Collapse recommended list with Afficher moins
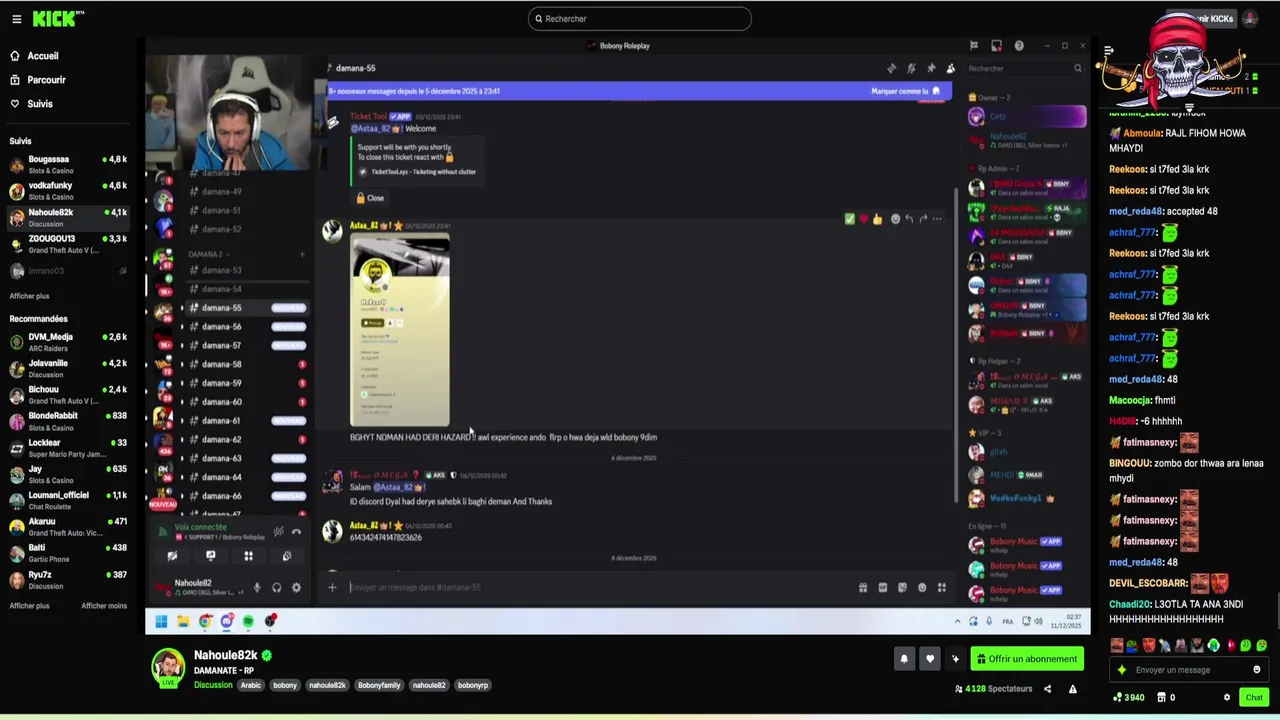This screenshot has width=1280, height=720. click(104, 606)
